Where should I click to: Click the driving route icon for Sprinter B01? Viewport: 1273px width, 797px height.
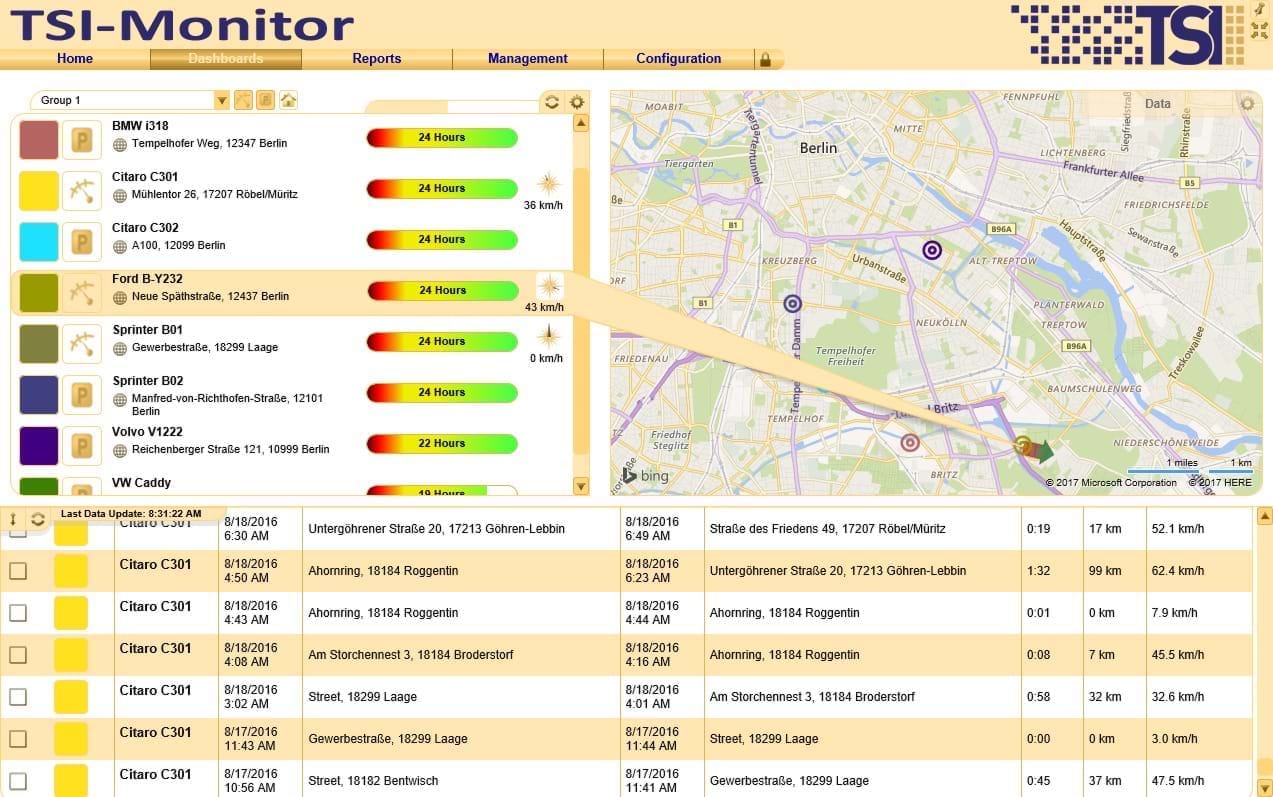82,344
